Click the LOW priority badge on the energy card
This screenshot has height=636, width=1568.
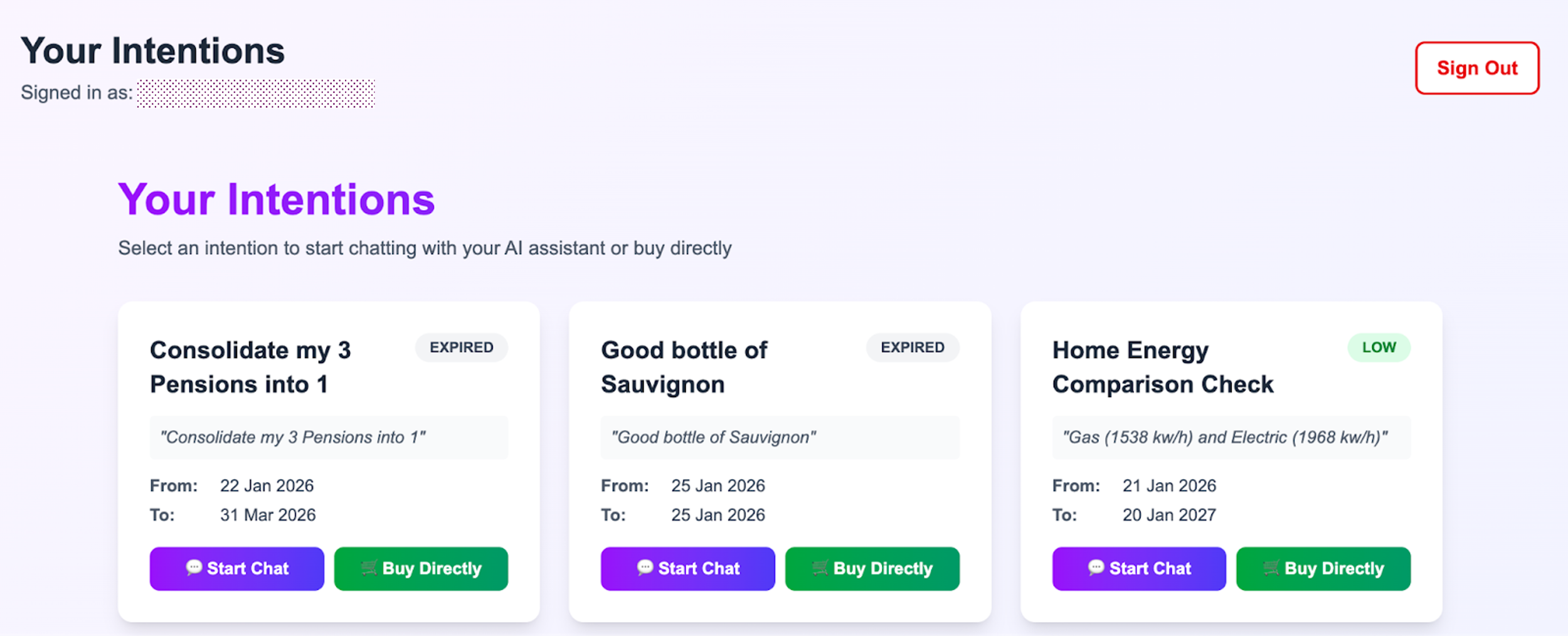point(1379,347)
